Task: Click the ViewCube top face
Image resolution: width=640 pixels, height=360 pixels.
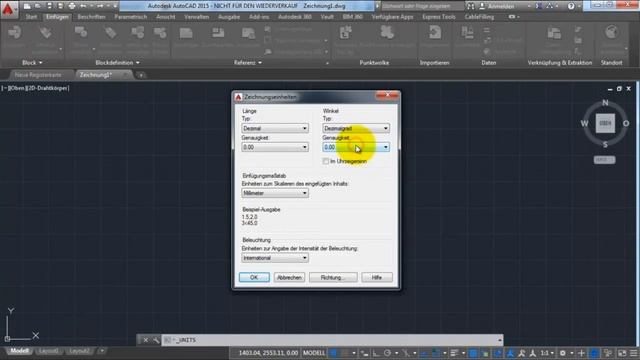Action: pyautogui.click(x=605, y=123)
